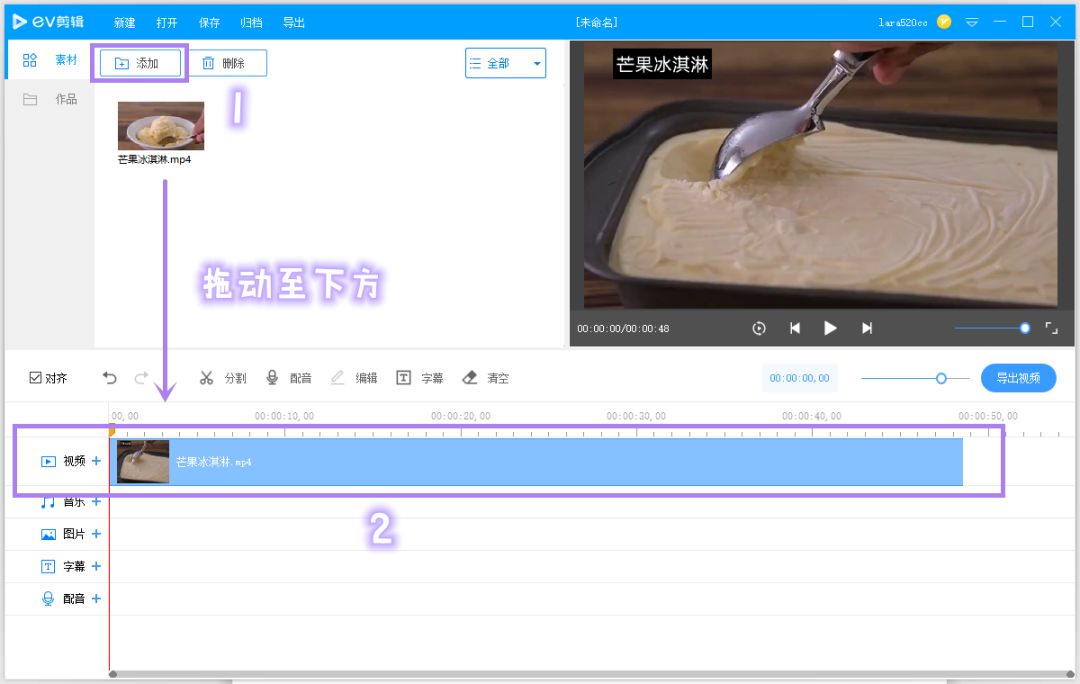Open the 全部 filter dropdown
1080x684 pixels.
point(505,62)
